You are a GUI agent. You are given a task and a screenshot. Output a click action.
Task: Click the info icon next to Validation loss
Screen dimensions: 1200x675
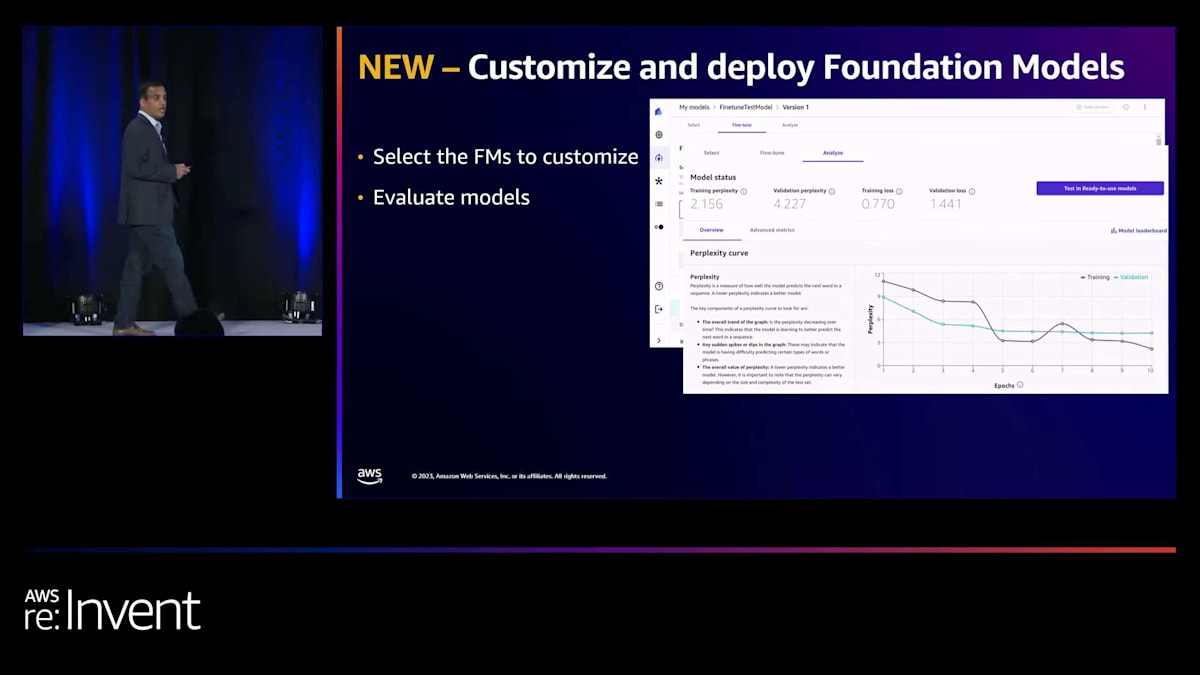[971, 191]
